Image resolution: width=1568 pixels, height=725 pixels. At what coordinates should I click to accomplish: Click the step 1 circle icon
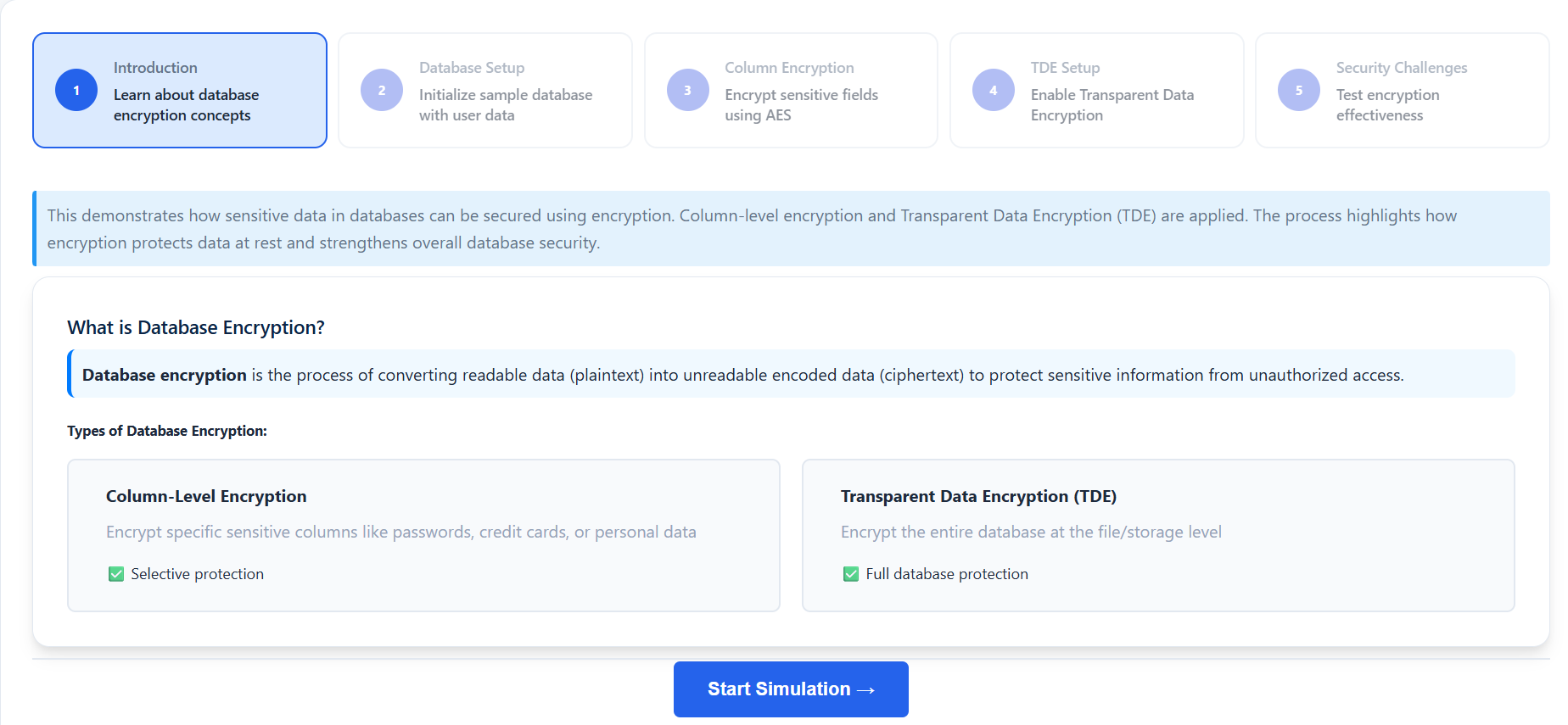coord(76,90)
